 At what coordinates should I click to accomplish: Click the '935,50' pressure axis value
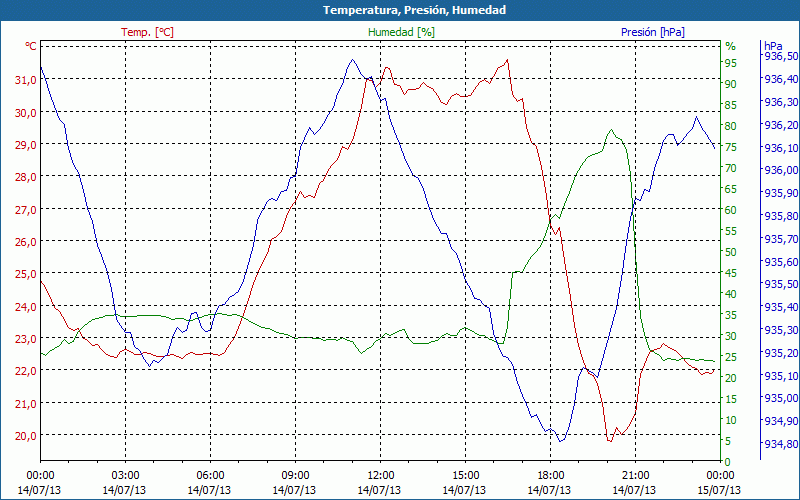781,284
